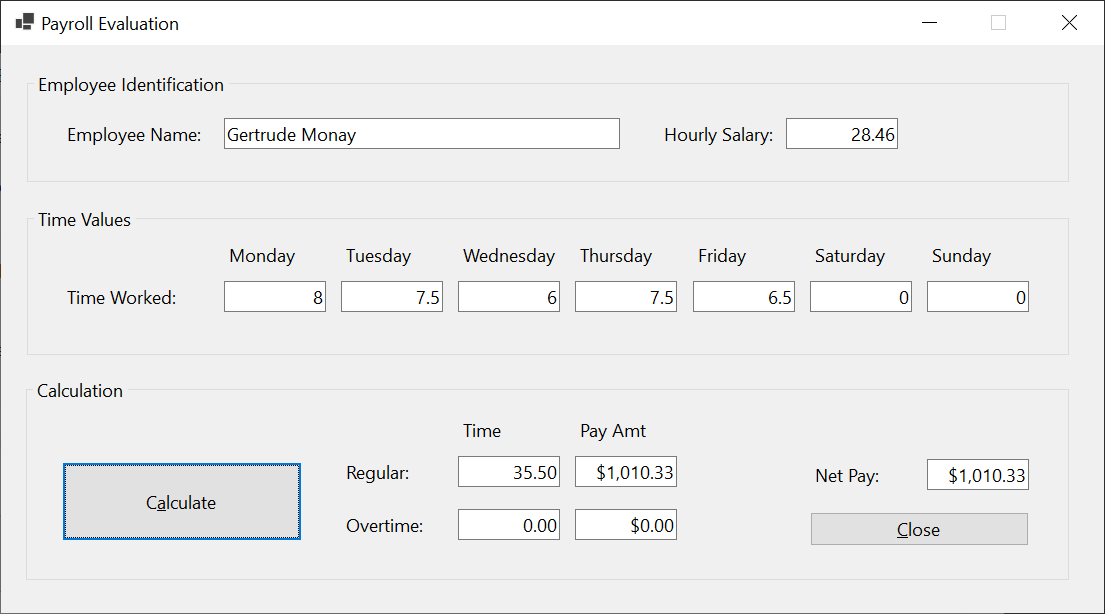Click the Employee Identification group title
The height and width of the screenshot is (614, 1105).
tap(131, 85)
